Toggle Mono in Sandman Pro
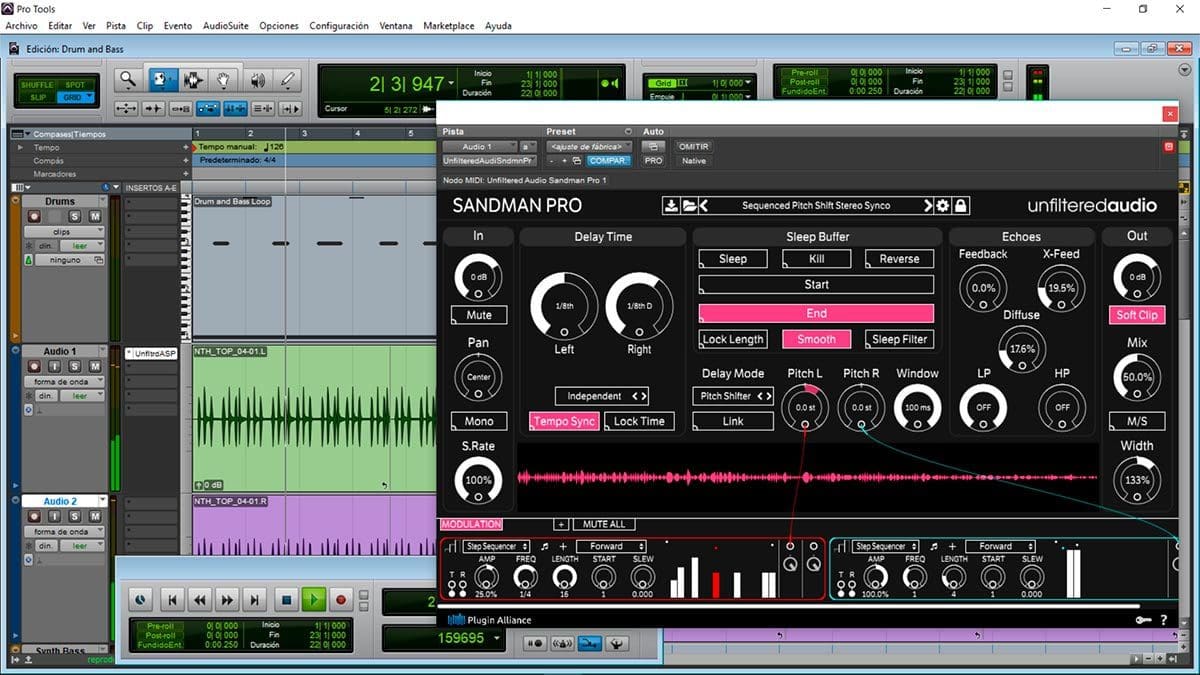This screenshot has height=675, width=1200. pos(479,421)
